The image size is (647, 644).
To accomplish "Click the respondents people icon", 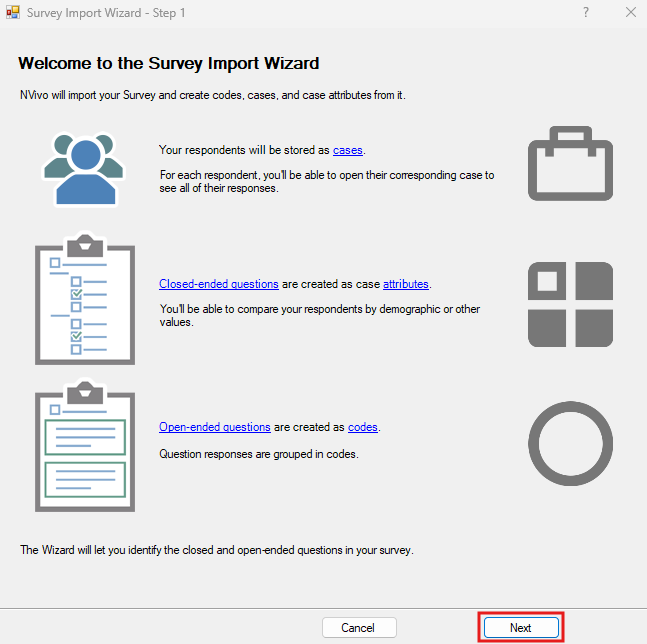I will 84,169.
